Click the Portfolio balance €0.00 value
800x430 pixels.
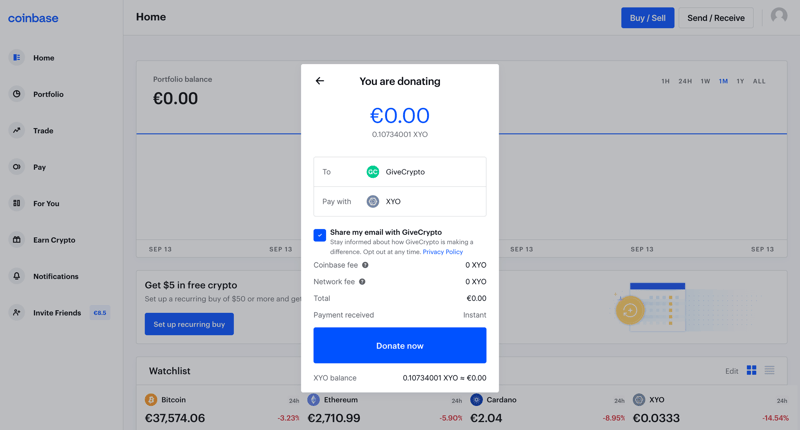pyautogui.click(x=176, y=98)
